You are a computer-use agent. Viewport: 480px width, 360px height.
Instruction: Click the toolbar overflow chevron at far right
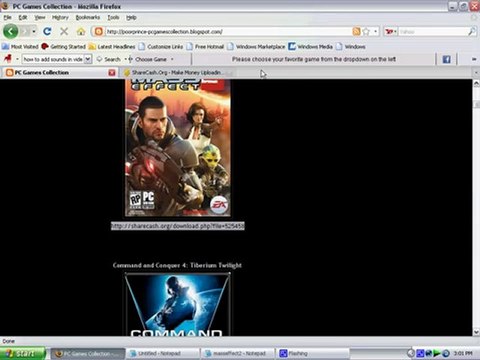point(474,59)
